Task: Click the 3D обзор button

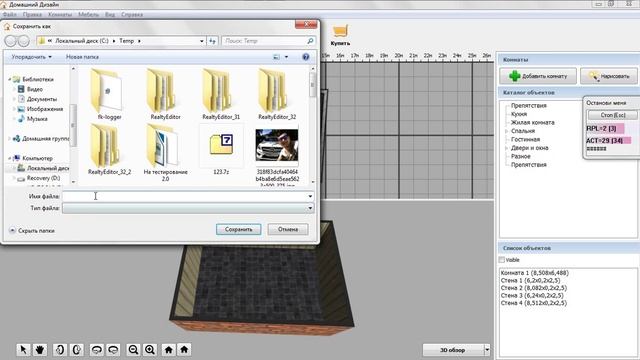Action: (453, 350)
